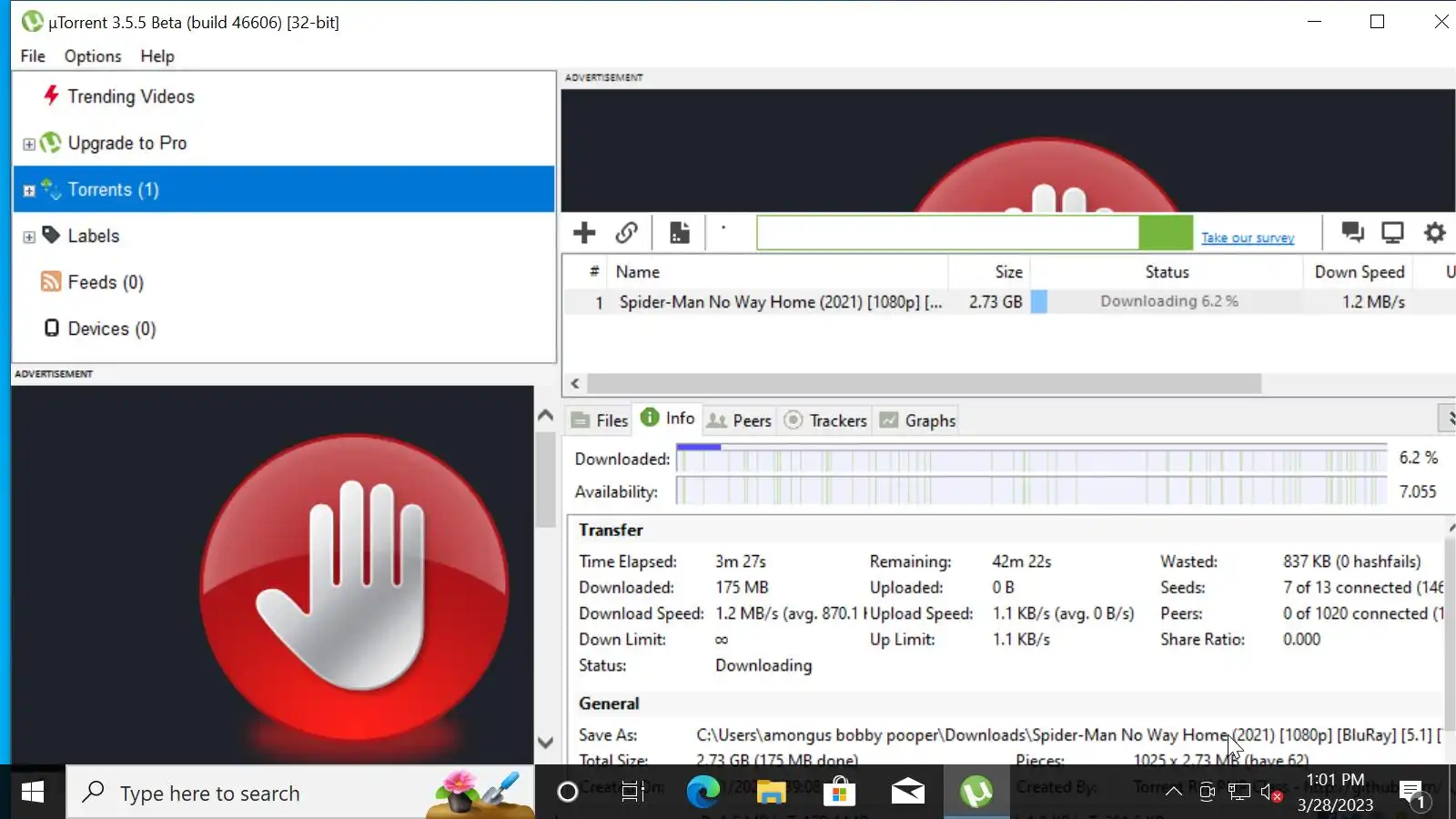Click the Upgrade to Pro uTorrent icon
1456x819 pixels.
coord(51,142)
